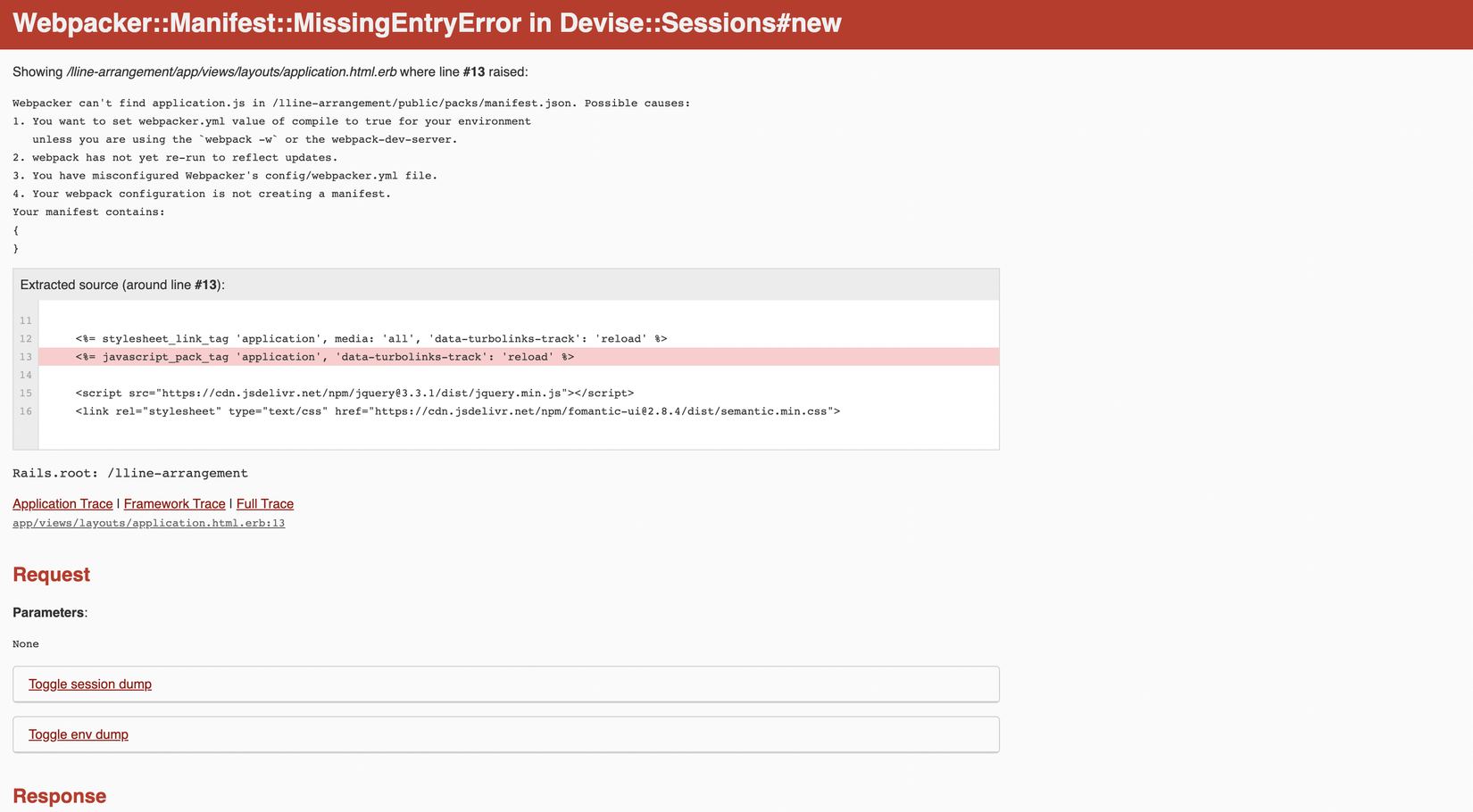Click the 'None' parameters value

click(x=26, y=644)
